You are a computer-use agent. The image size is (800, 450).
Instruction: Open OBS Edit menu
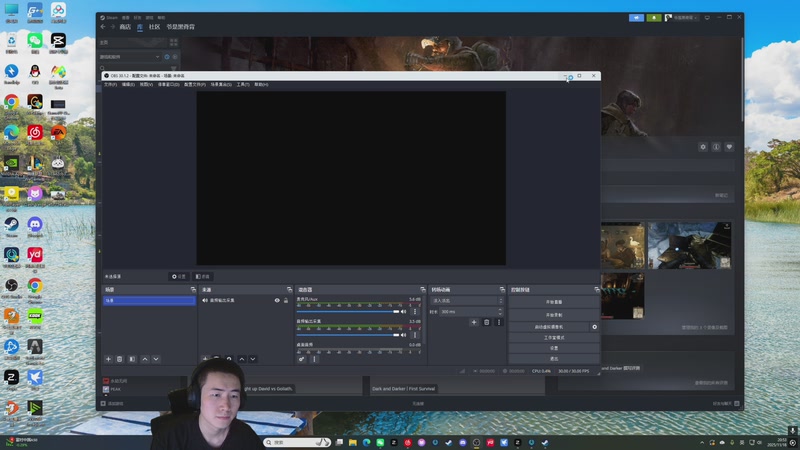coord(128,85)
